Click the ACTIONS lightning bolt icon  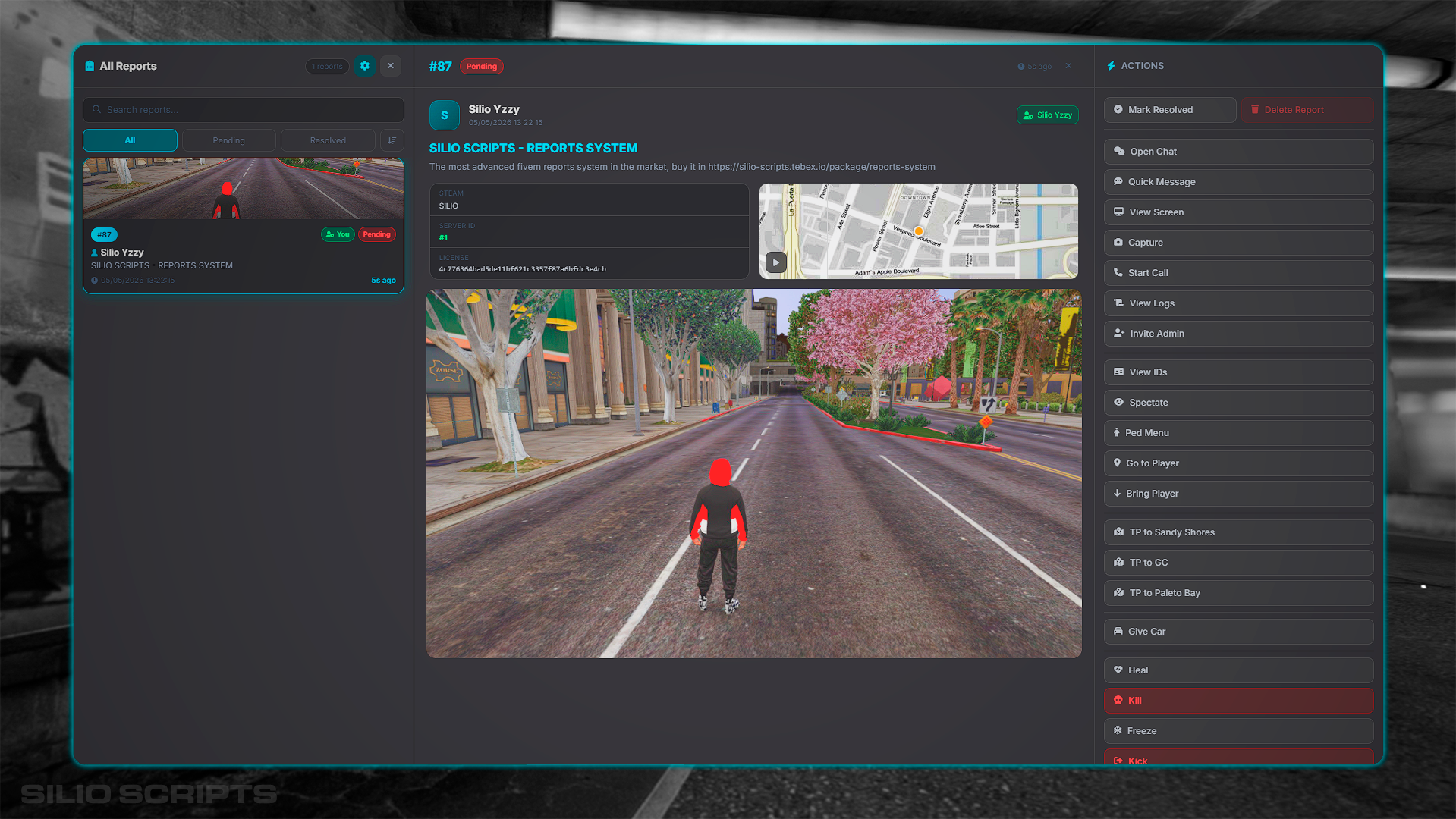click(1112, 66)
